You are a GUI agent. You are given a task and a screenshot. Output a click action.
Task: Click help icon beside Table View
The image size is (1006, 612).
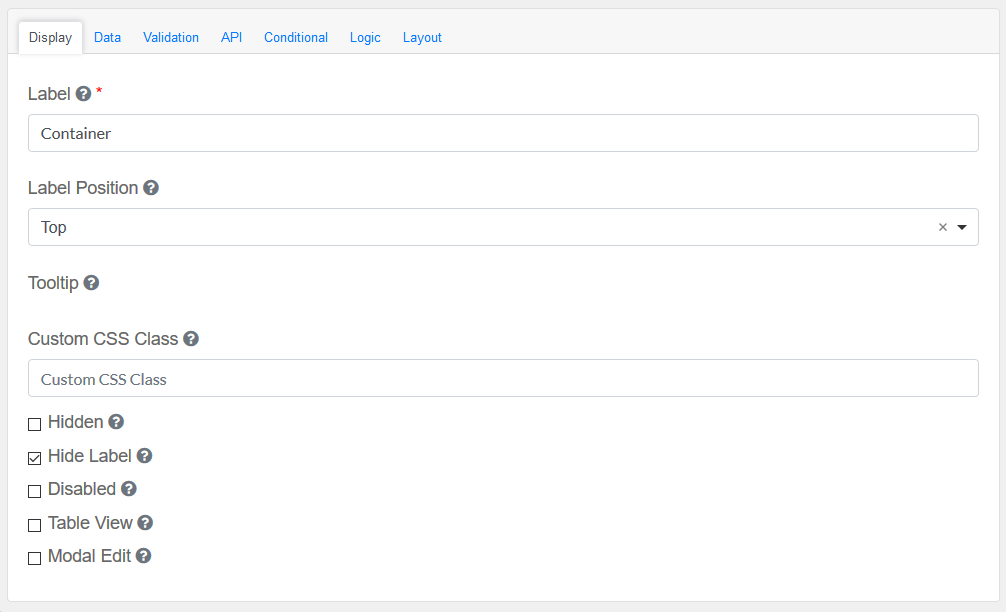click(145, 523)
